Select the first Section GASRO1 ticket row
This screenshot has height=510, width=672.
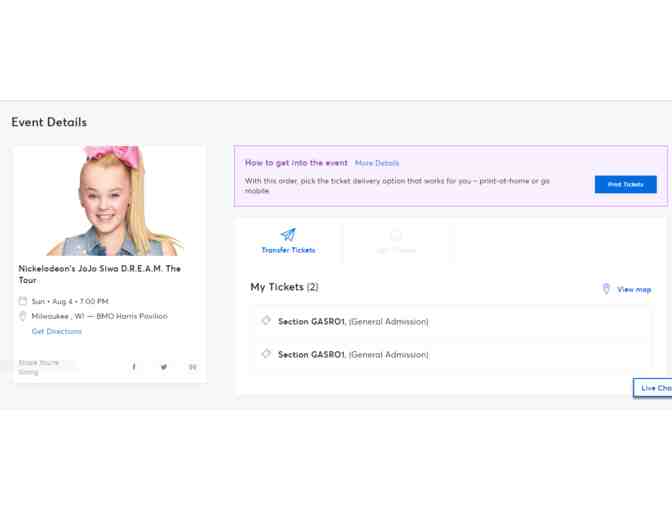(x=450, y=322)
